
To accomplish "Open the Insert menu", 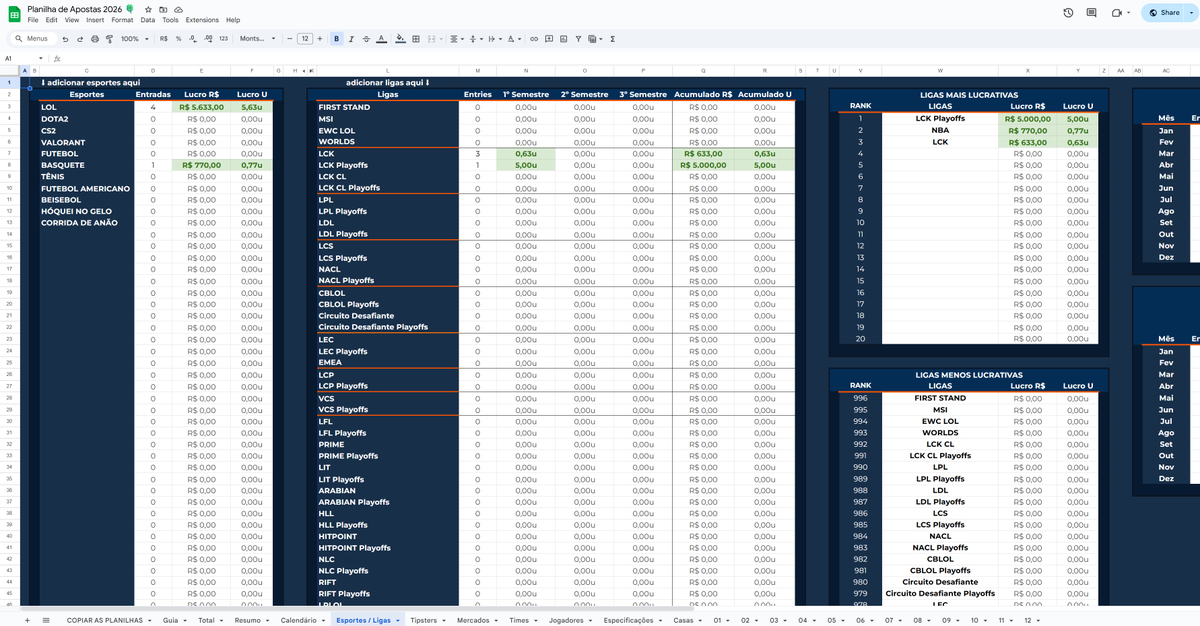I will [x=95, y=20].
